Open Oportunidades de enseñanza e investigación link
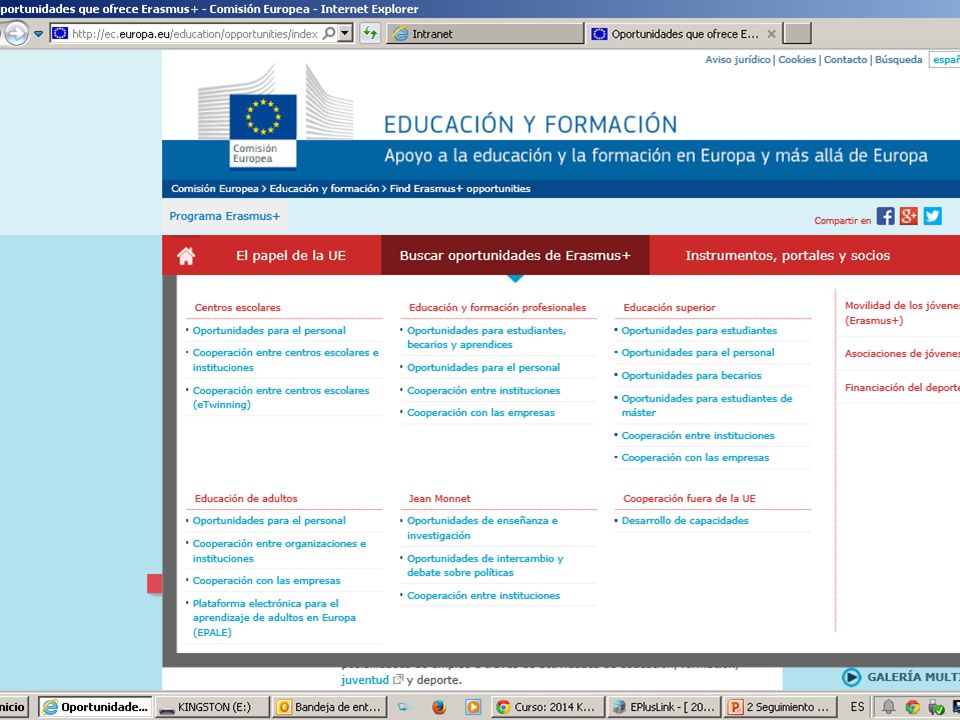 [x=482, y=528]
